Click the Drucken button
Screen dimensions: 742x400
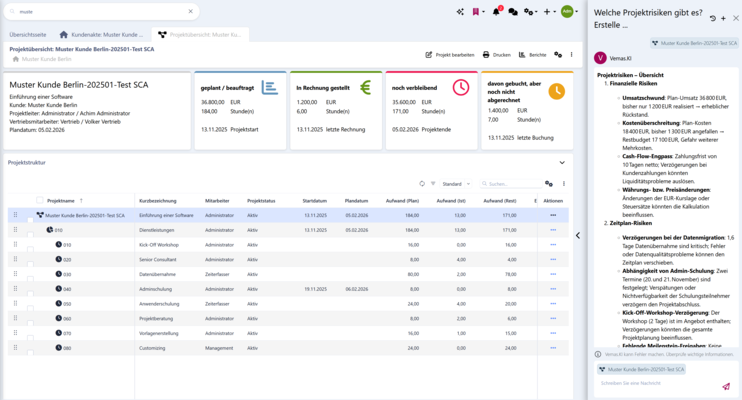[496, 55]
